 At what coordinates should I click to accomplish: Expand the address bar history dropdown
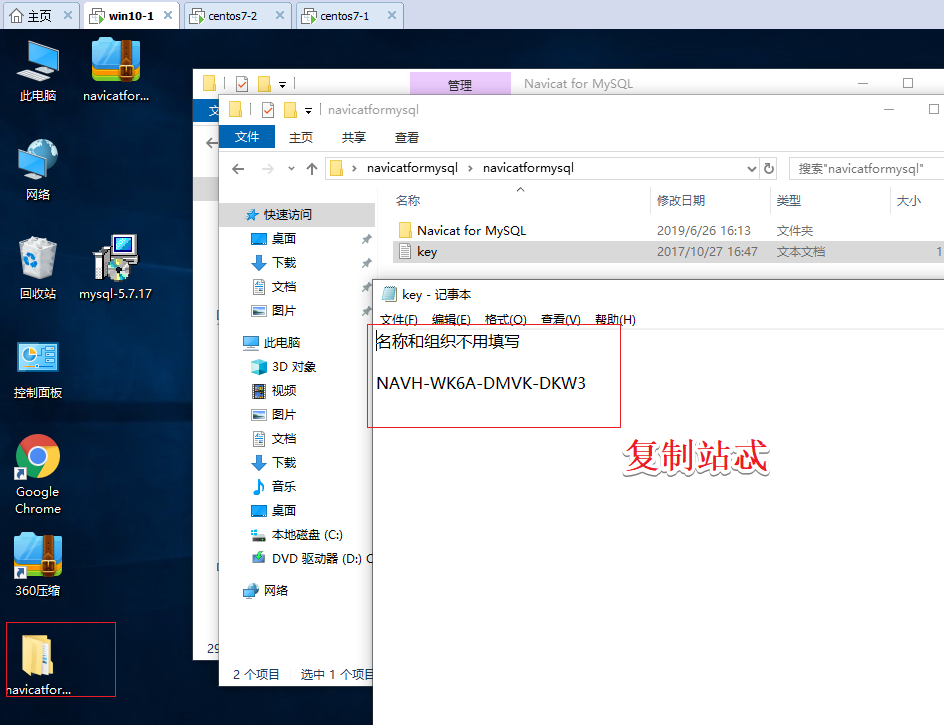751,169
